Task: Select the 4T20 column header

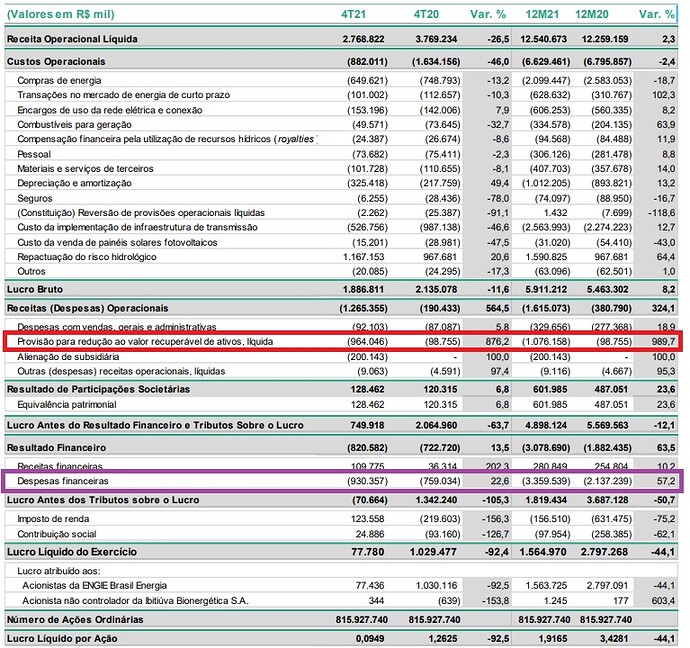Action: [426, 14]
